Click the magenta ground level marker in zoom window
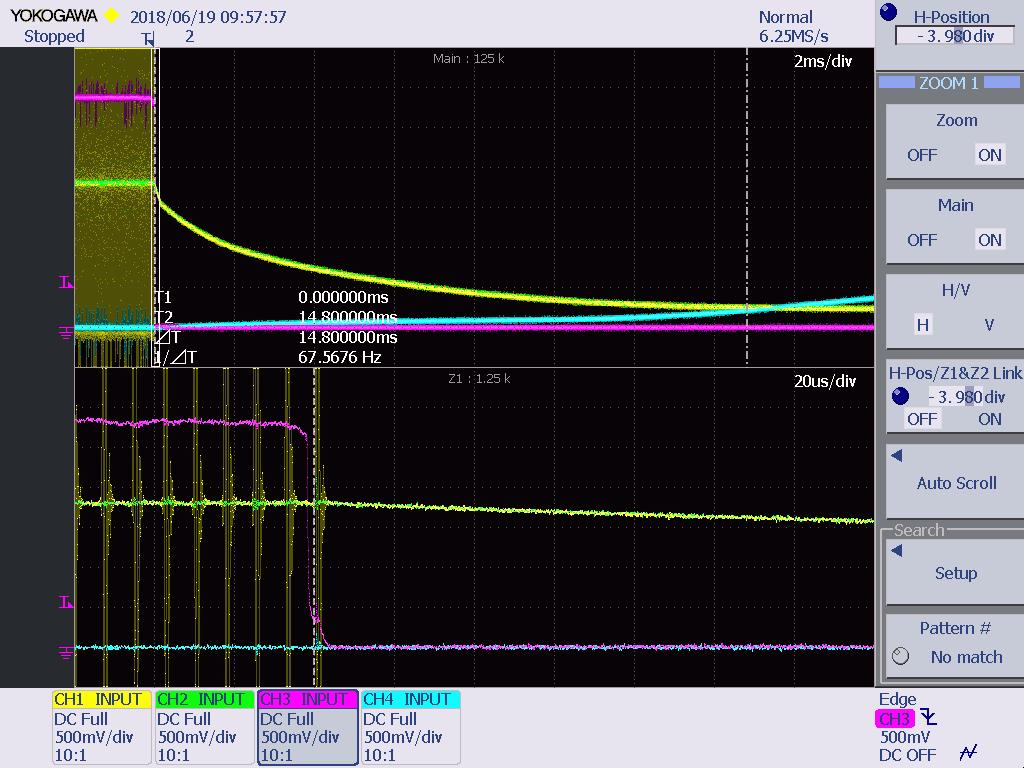The height and width of the screenshot is (768, 1024). coord(66,652)
